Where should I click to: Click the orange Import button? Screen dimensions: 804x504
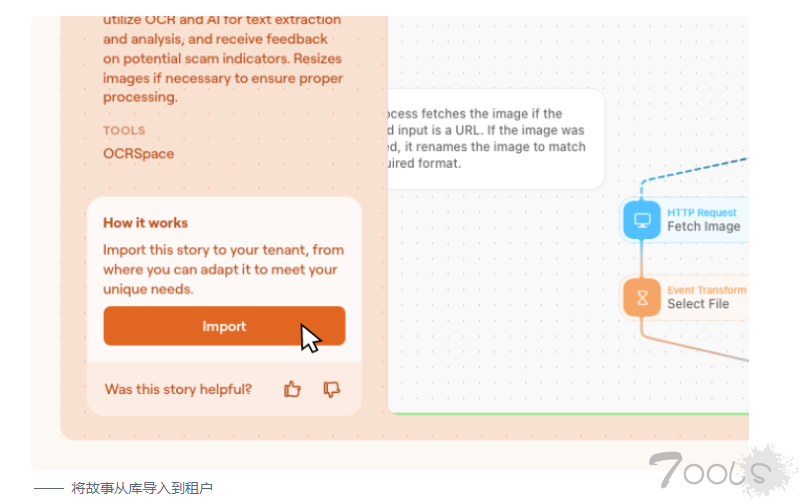[x=224, y=326]
